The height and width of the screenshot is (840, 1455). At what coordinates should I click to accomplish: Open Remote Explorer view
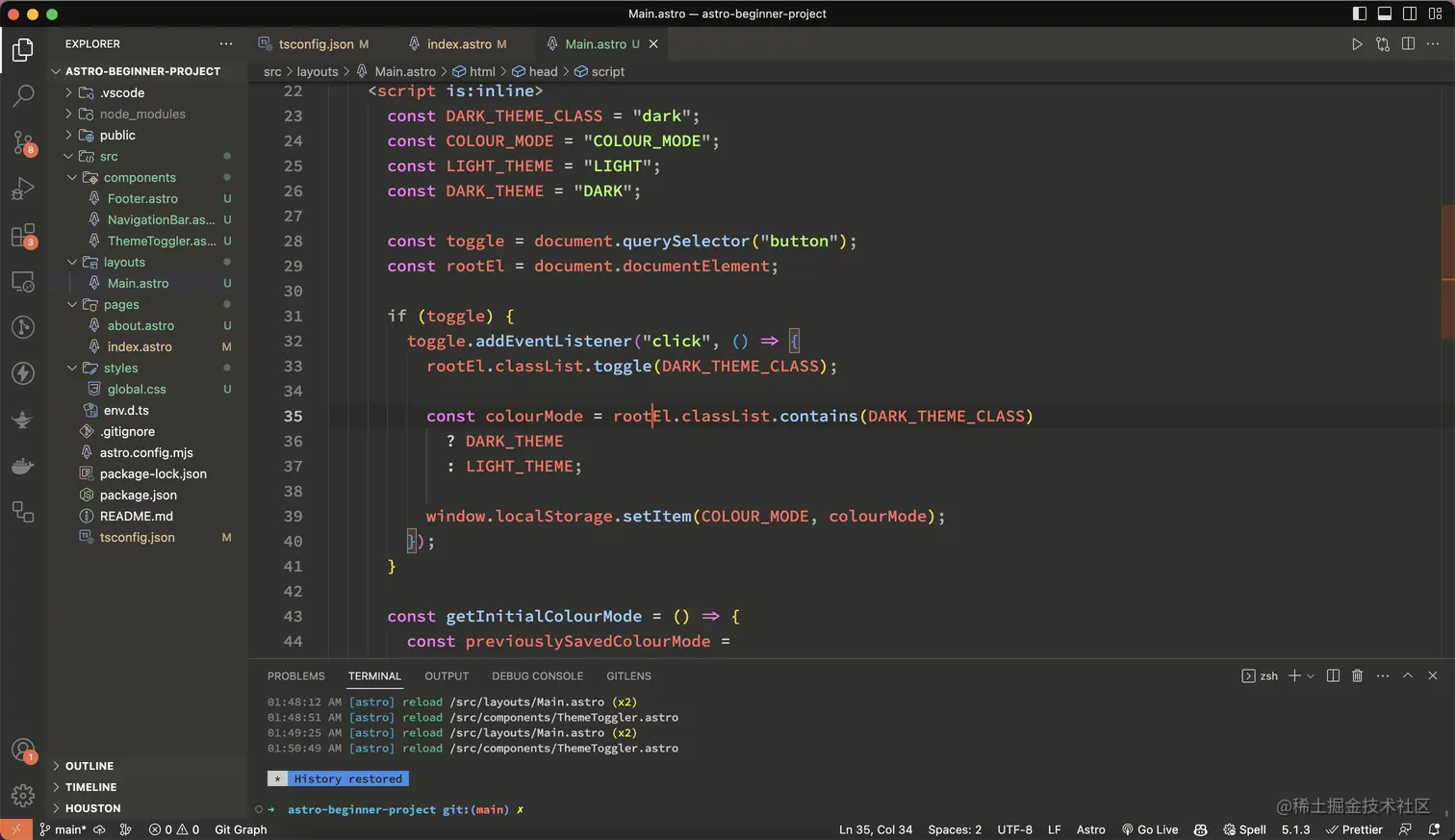(23, 281)
